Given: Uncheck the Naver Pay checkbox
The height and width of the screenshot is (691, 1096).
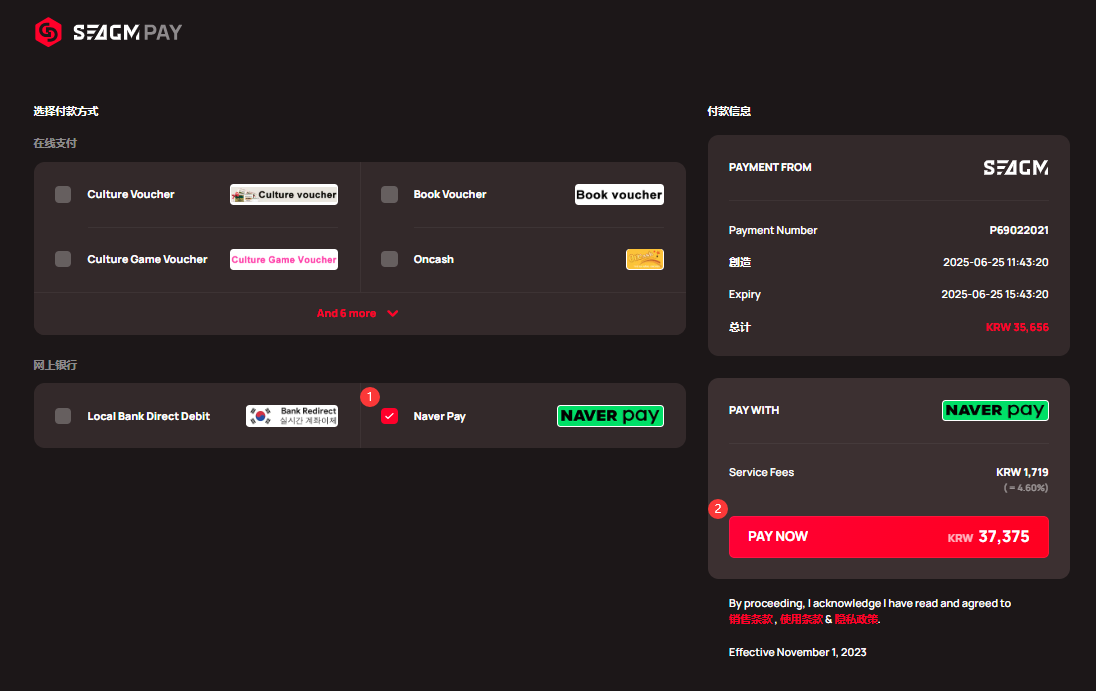Looking at the screenshot, I should tap(389, 416).
